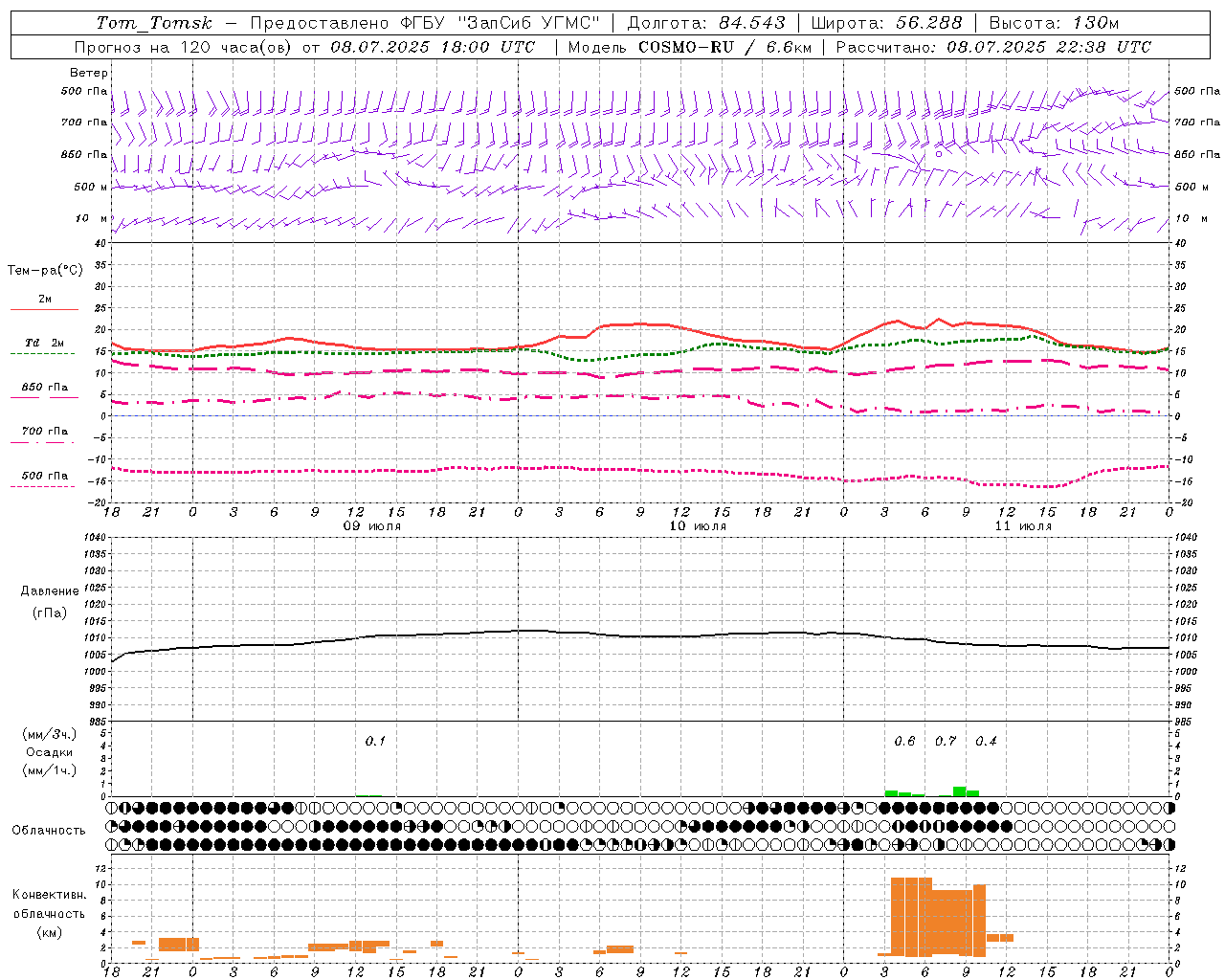The image size is (1225, 980).
Task: Click the 0.1 precipitation amount on 09 июля
Action: coord(375,742)
